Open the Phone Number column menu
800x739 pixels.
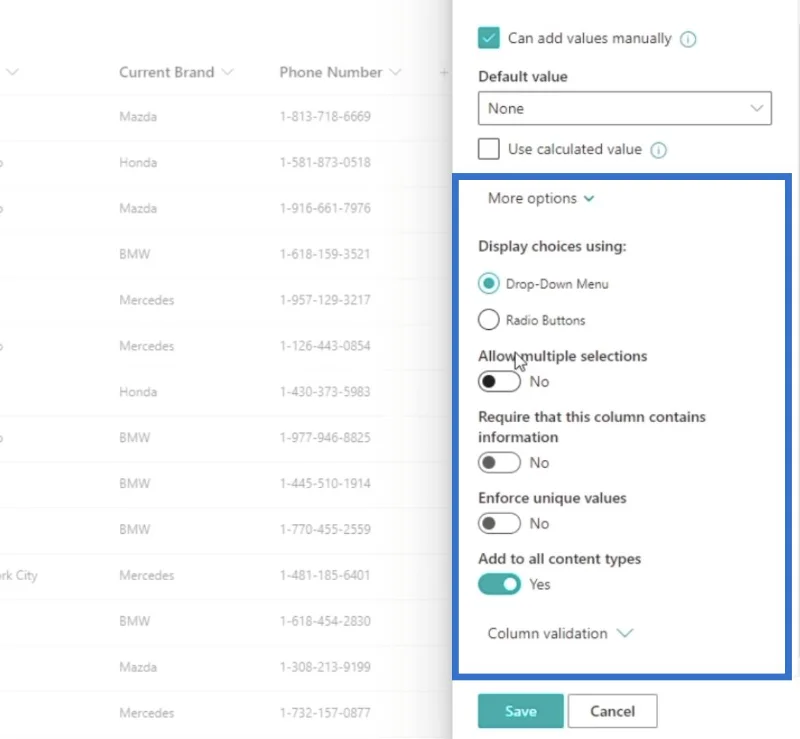coord(395,72)
